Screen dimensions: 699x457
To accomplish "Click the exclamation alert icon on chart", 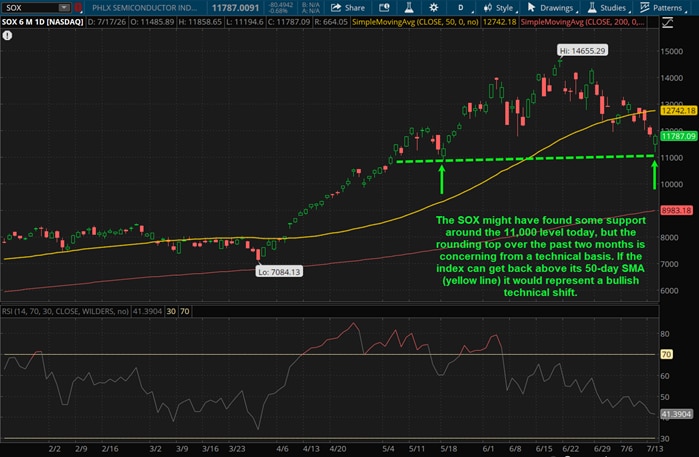I will 7,36.
